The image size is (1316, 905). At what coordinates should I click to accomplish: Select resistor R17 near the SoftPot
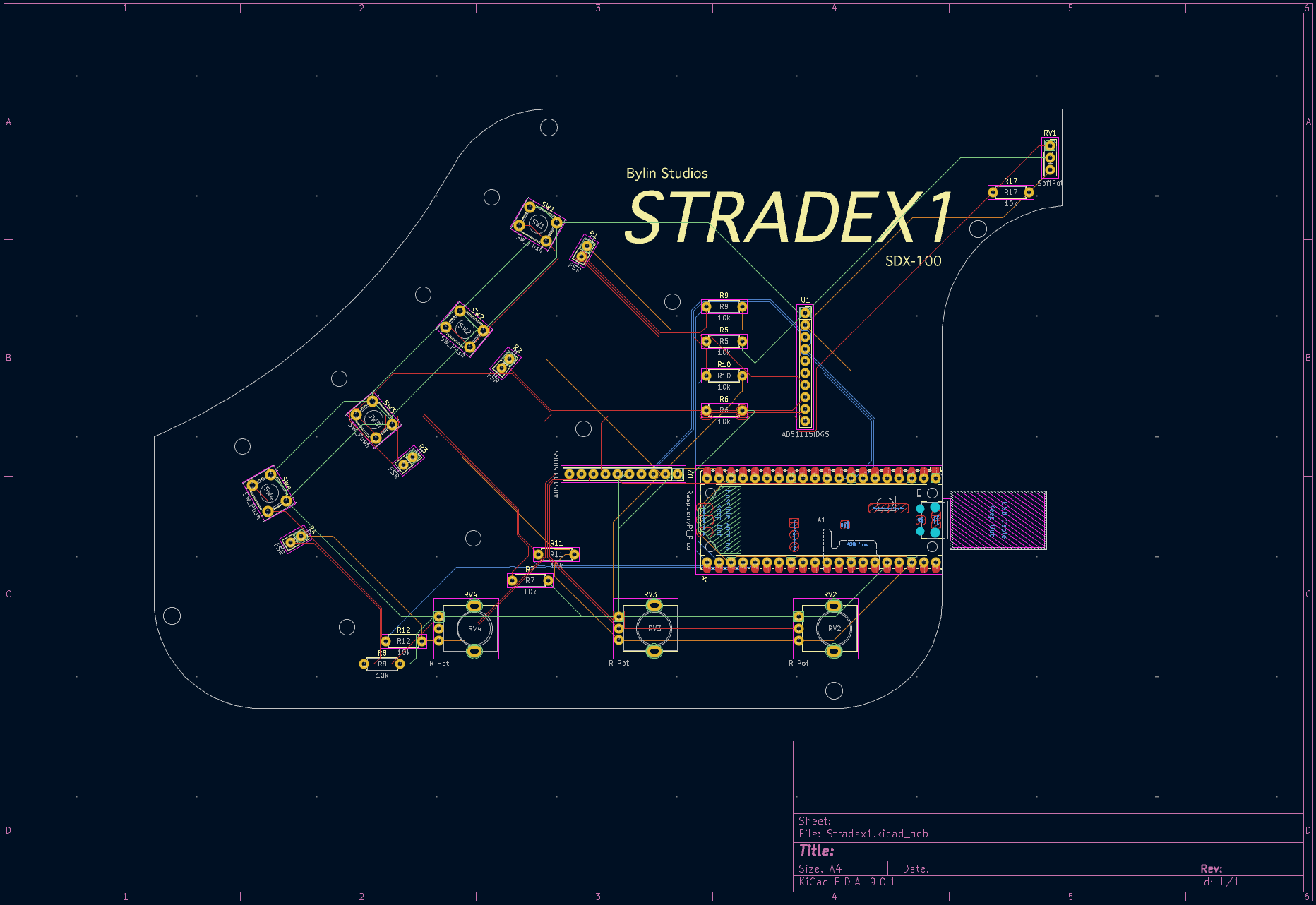(x=1011, y=192)
